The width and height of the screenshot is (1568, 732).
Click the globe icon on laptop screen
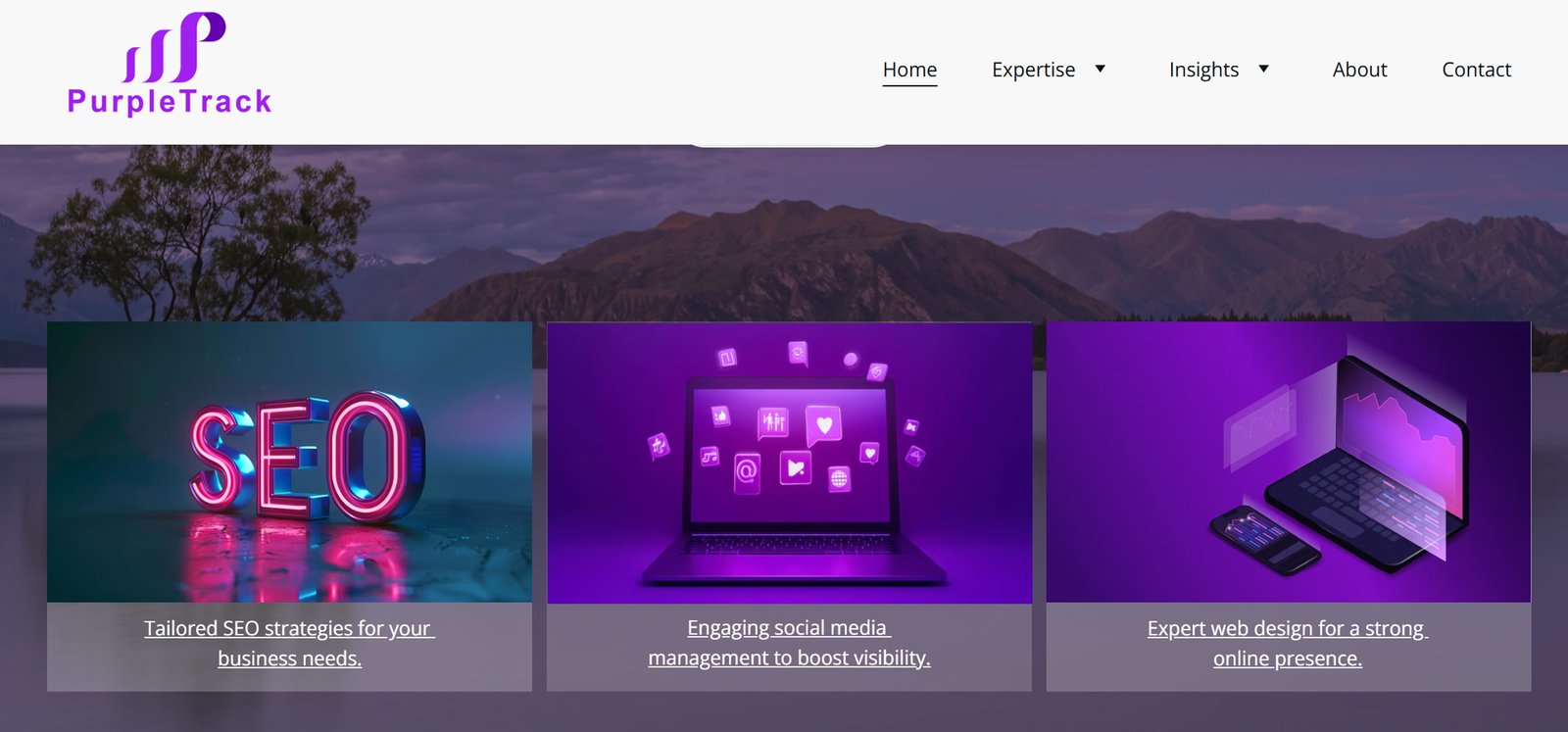click(x=839, y=478)
